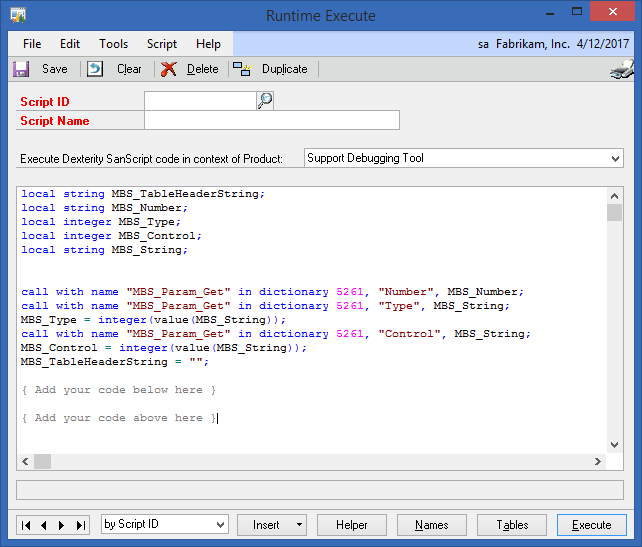Click the Save floppy disk icon

click(21, 69)
